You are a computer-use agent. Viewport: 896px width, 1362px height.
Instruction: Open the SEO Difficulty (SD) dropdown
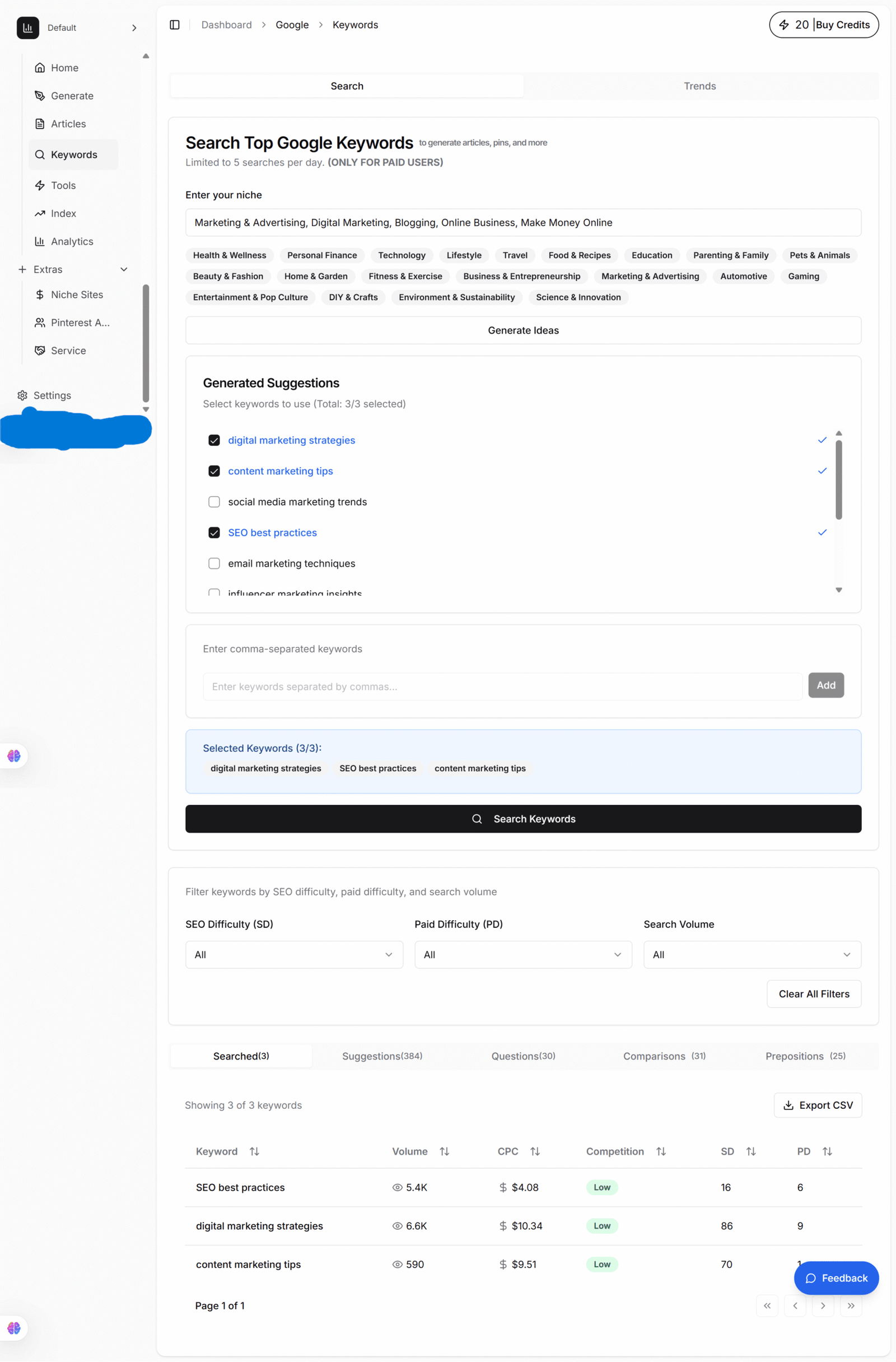[x=293, y=954]
